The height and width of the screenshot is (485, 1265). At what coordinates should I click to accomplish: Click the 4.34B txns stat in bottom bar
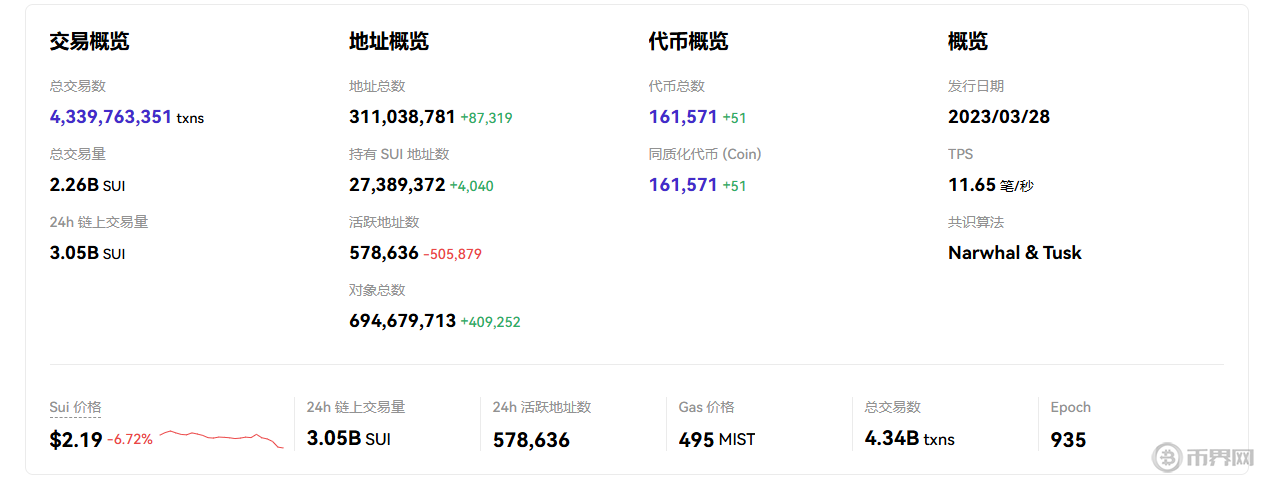(909, 439)
